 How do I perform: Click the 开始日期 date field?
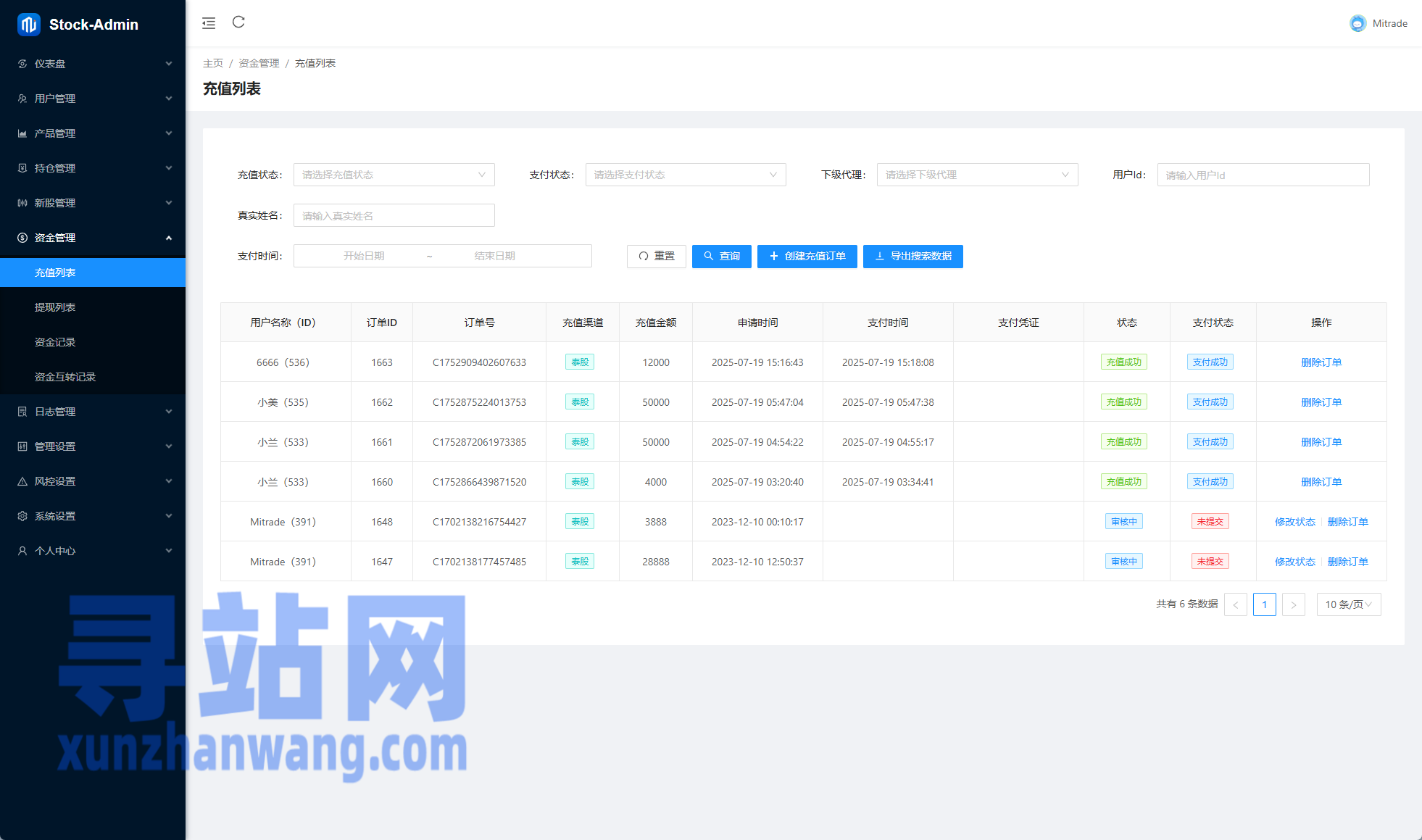point(364,256)
